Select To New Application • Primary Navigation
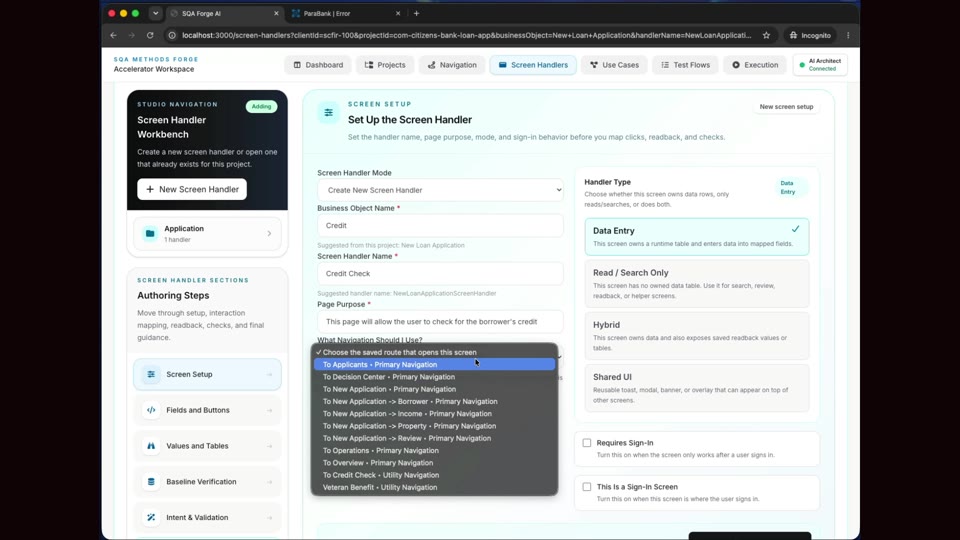The width and height of the screenshot is (960, 540). coord(434,389)
